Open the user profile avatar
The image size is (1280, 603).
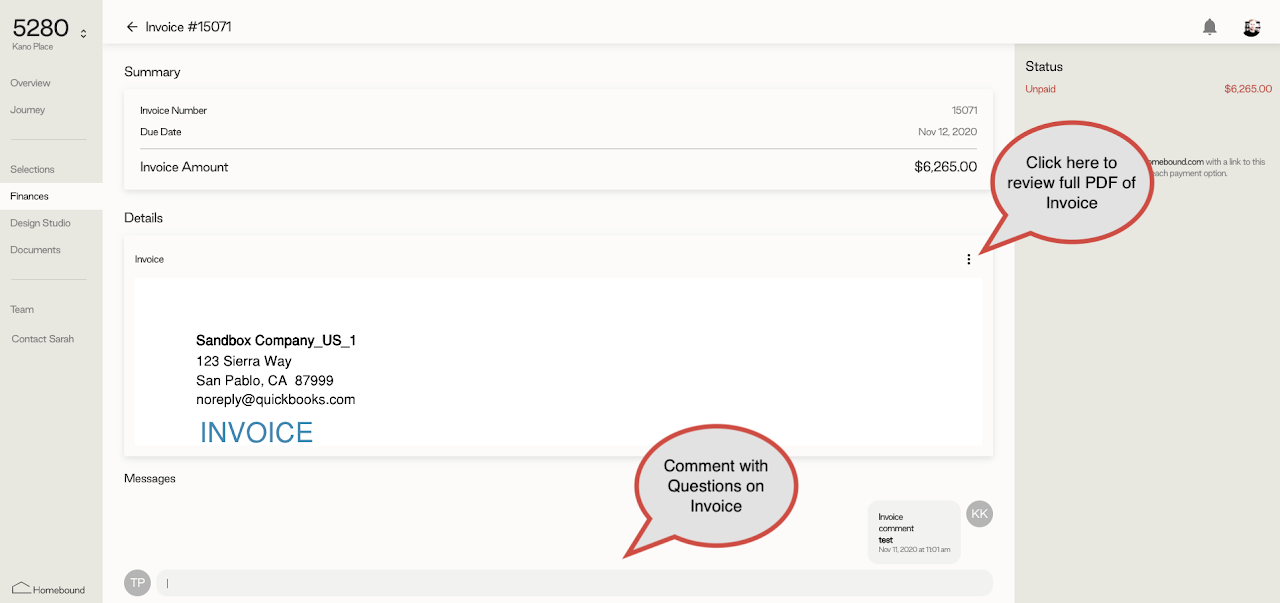coord(1252,27)
